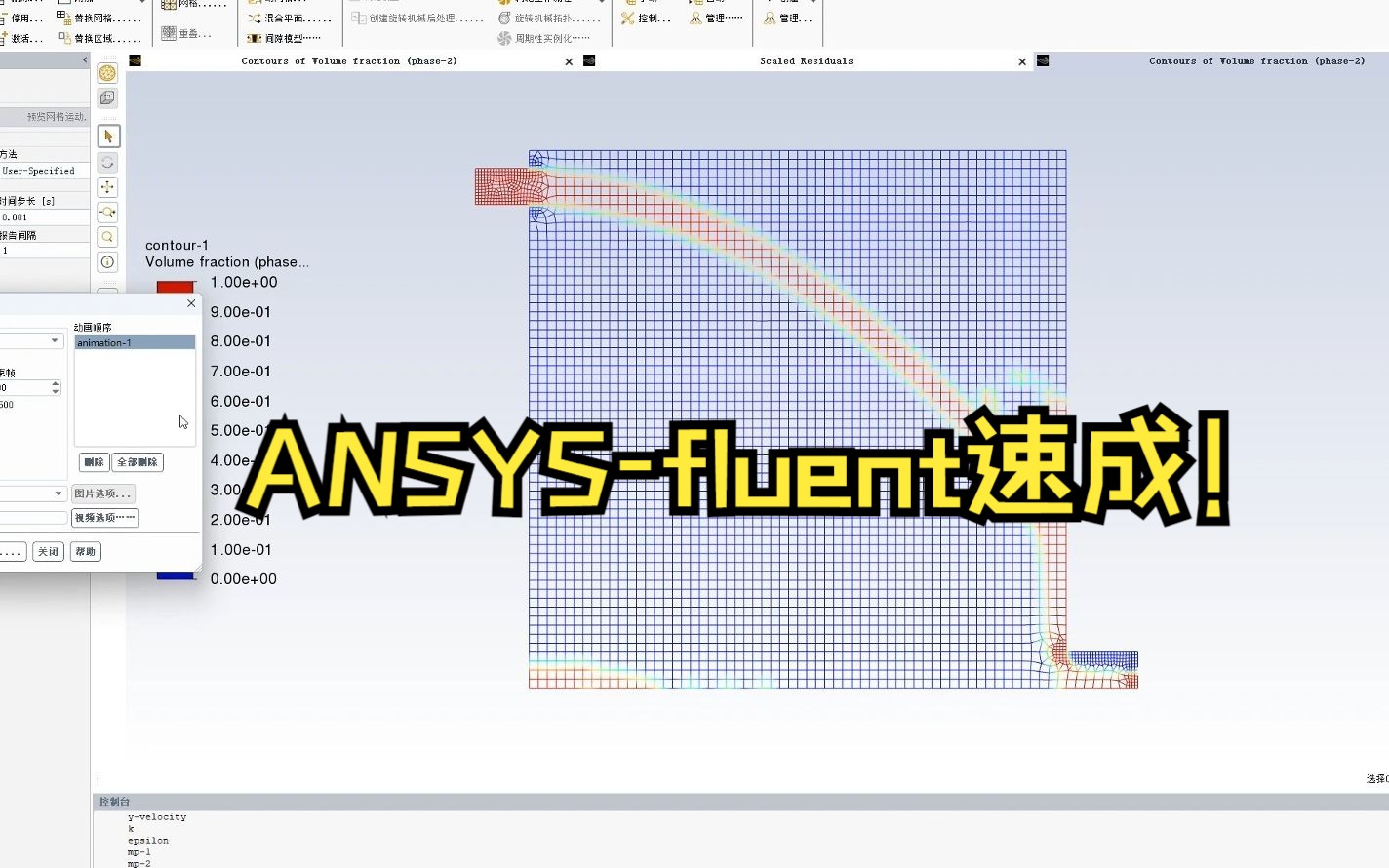Click the reporting interval field
Screen dimensions: 1389x868
click(45, 251)
